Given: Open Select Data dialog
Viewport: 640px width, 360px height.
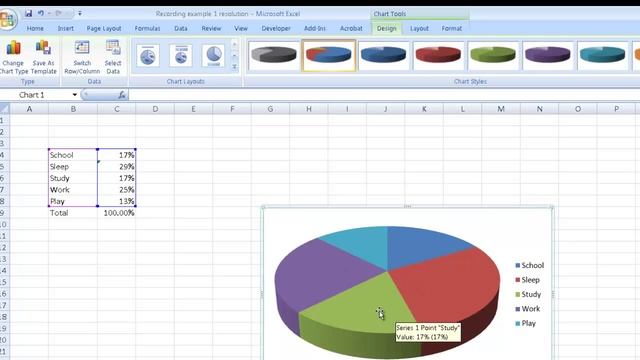Looking at the screenshot, I should pos(113,57).
